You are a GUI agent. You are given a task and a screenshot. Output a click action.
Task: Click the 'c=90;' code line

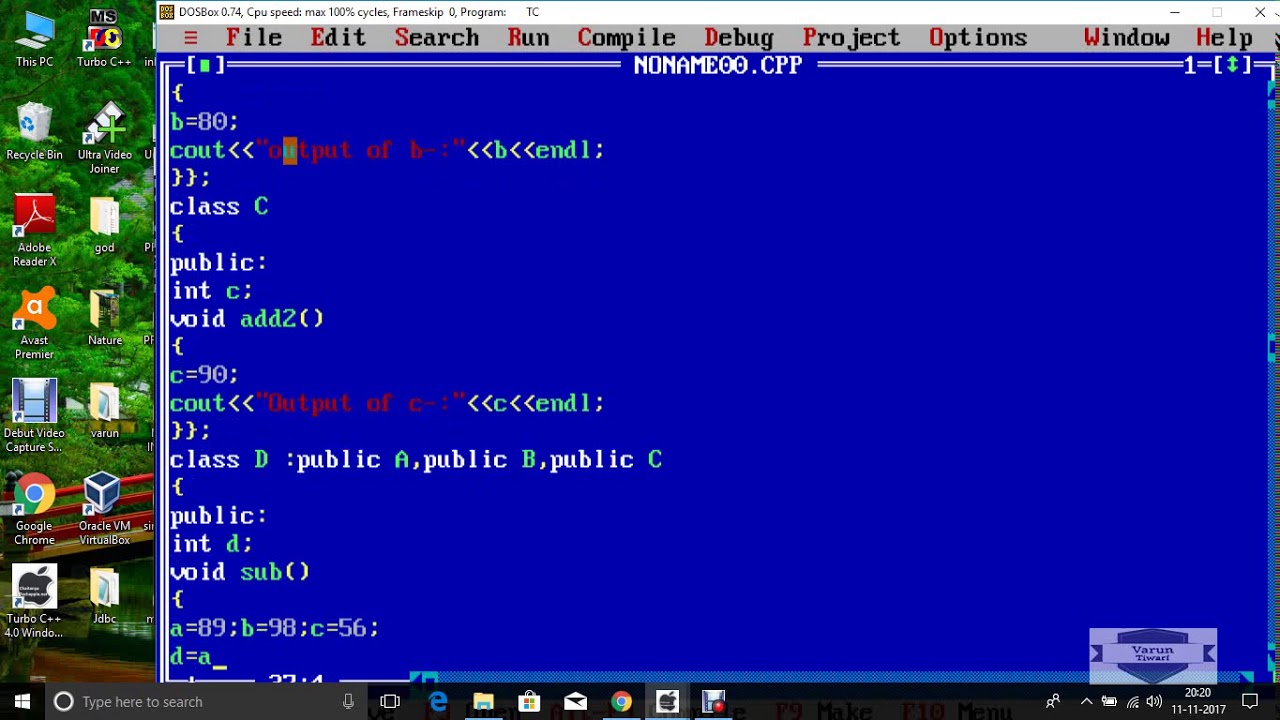204,375
